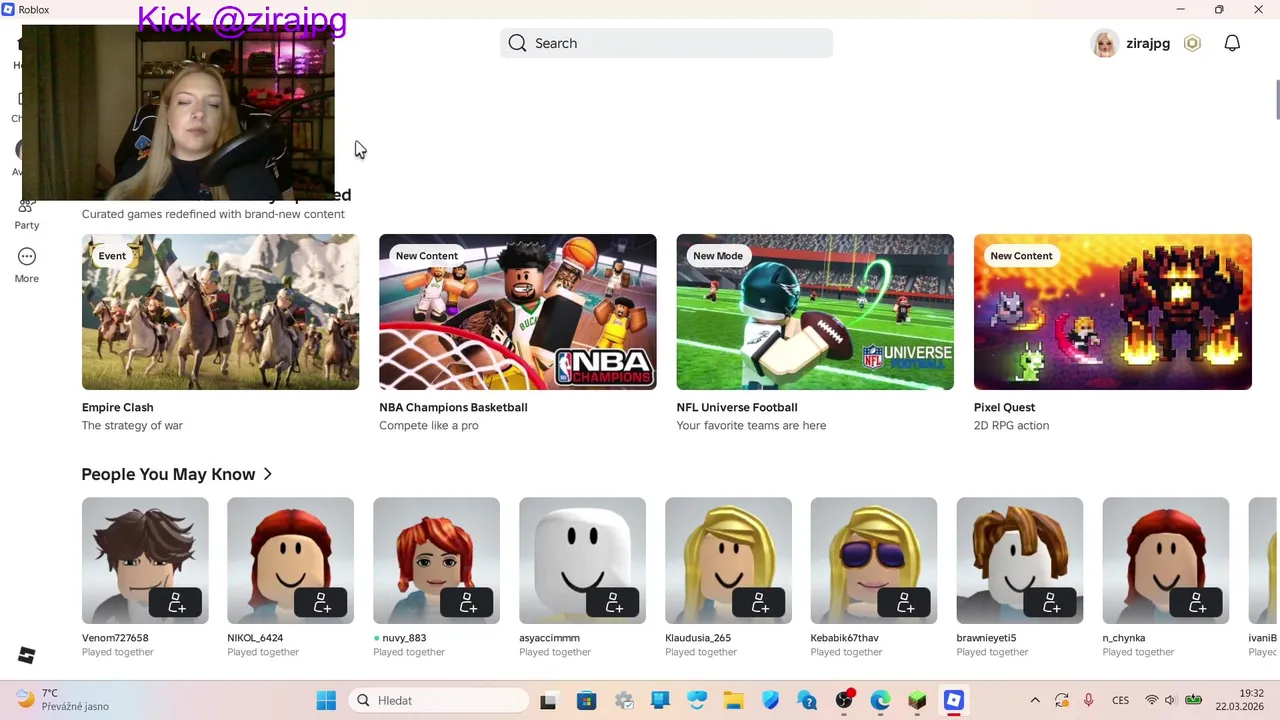1280x720 pixels.
Task: Open Pixel Quest title link
Action: (x=1004, y=407)
